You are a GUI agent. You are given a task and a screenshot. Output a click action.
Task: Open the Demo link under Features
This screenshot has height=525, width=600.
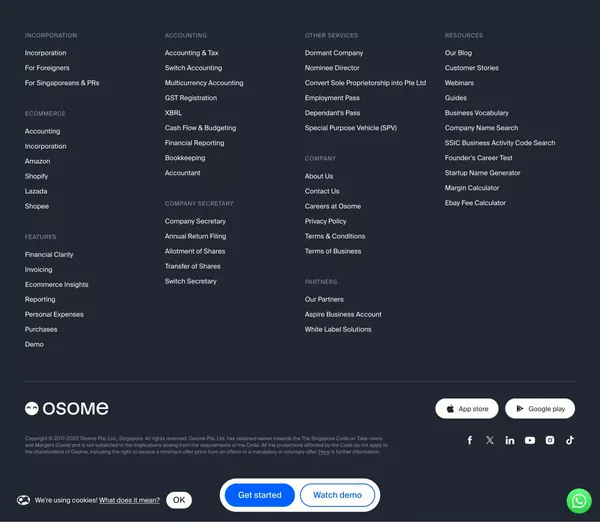click(x=34, y=344)
